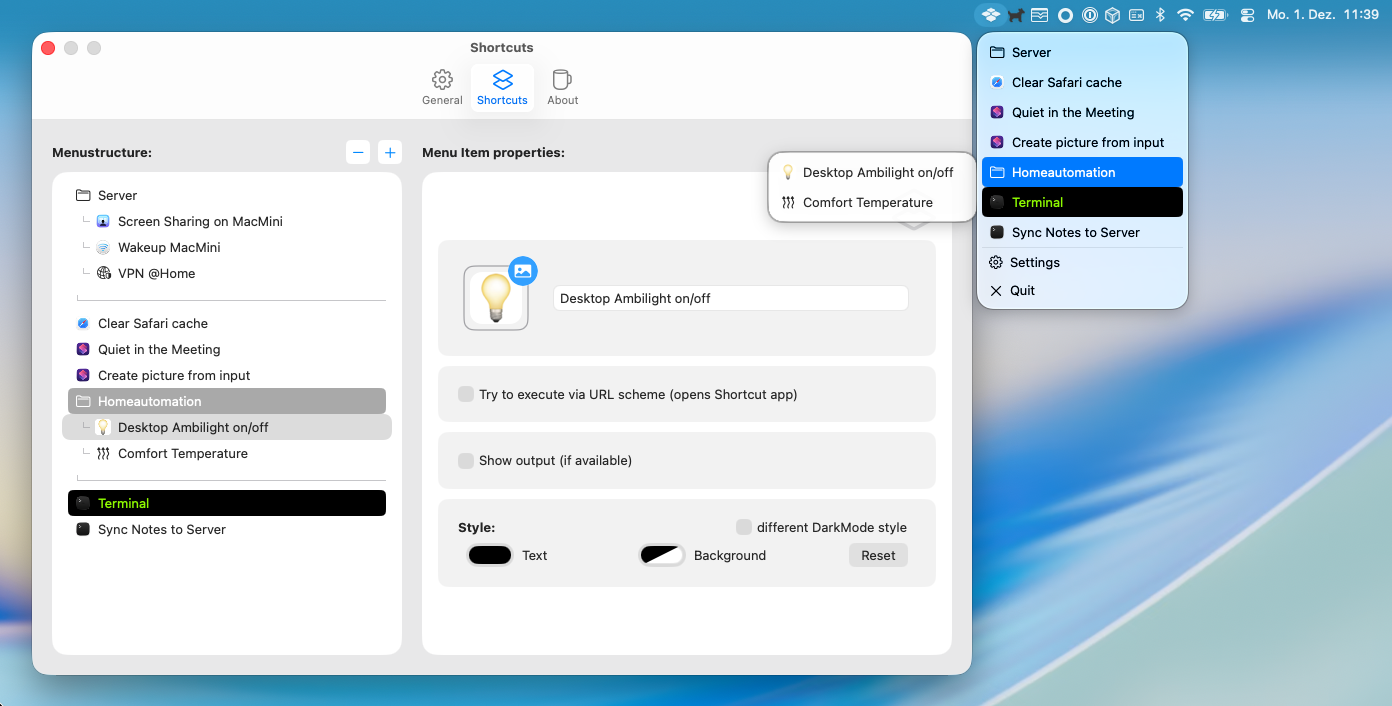
Task: Click the plus button to add menu item
Action: 390,153
